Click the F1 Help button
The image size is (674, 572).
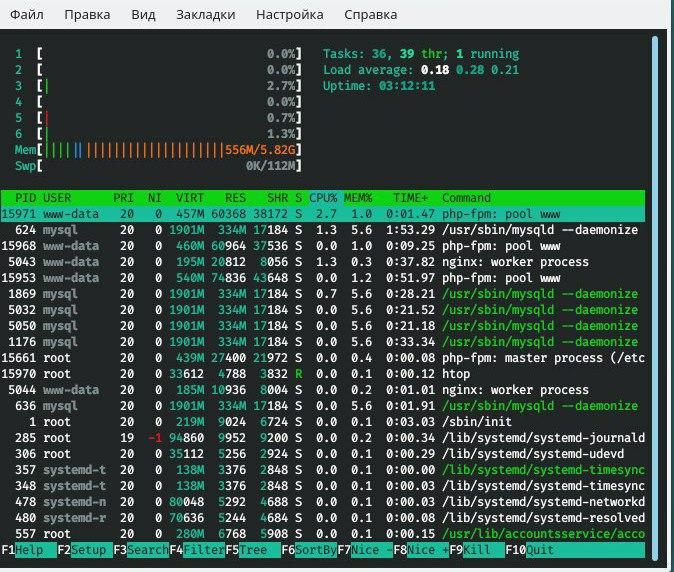[x=29, y=550]
